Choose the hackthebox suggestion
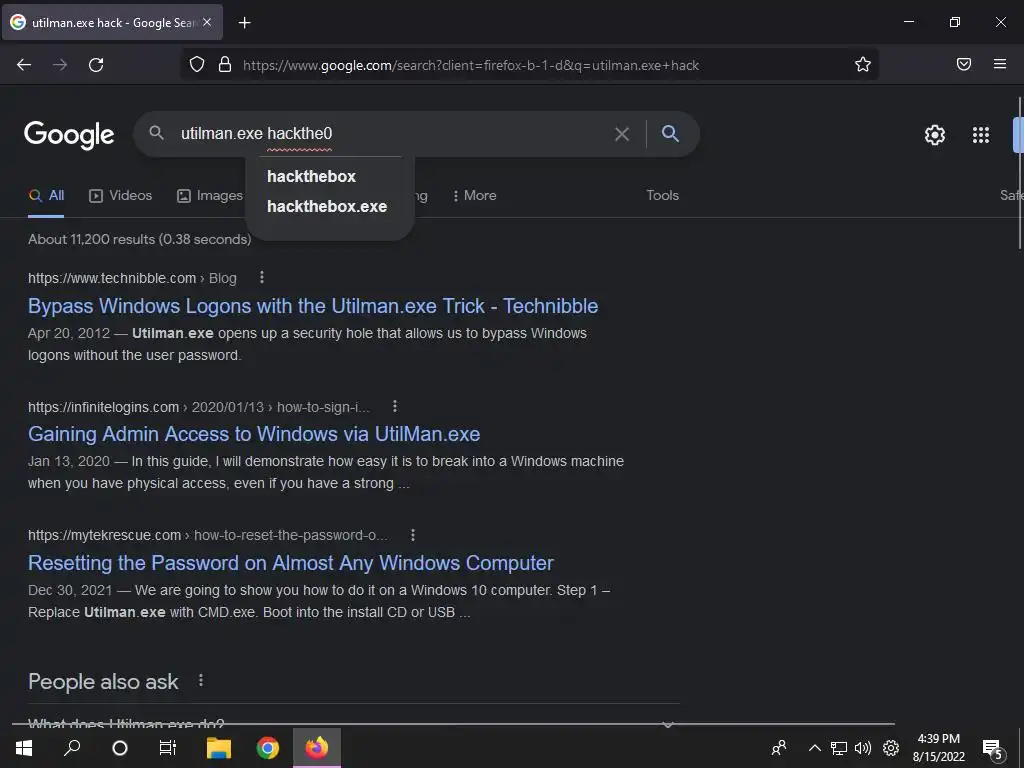1024x768 pixels. coord(312,176)
